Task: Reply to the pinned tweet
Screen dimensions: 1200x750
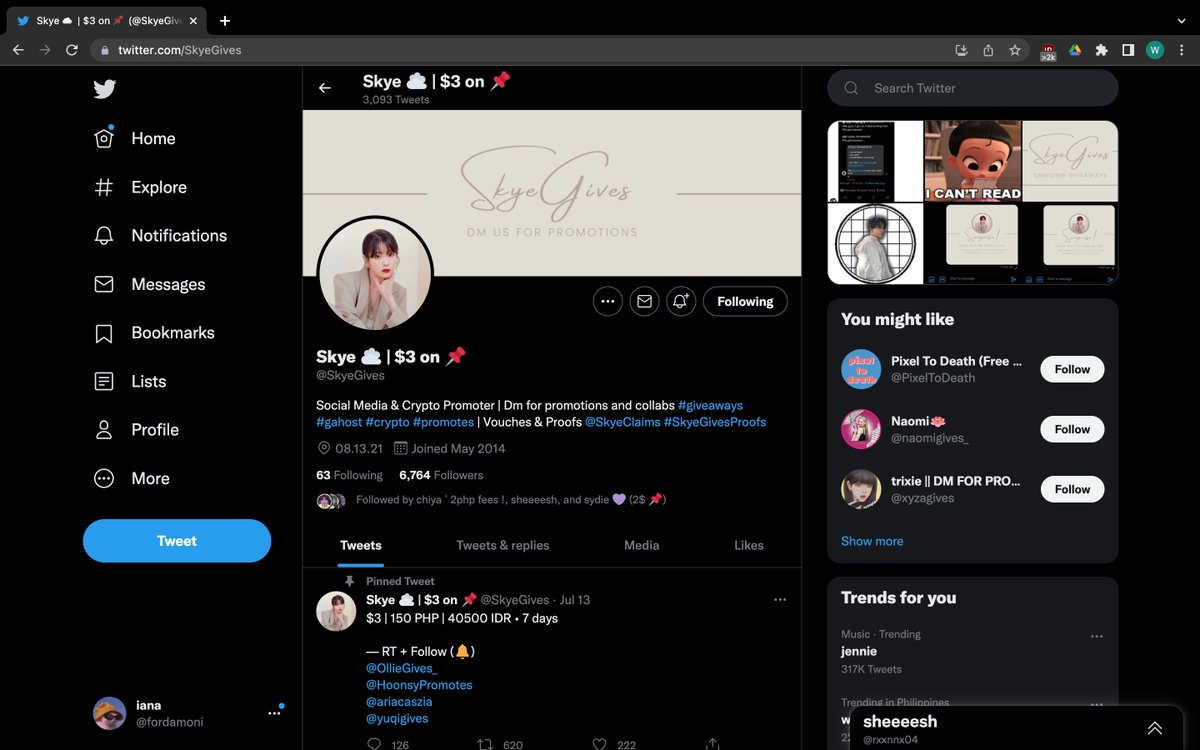Action: (x=375, y=744)
